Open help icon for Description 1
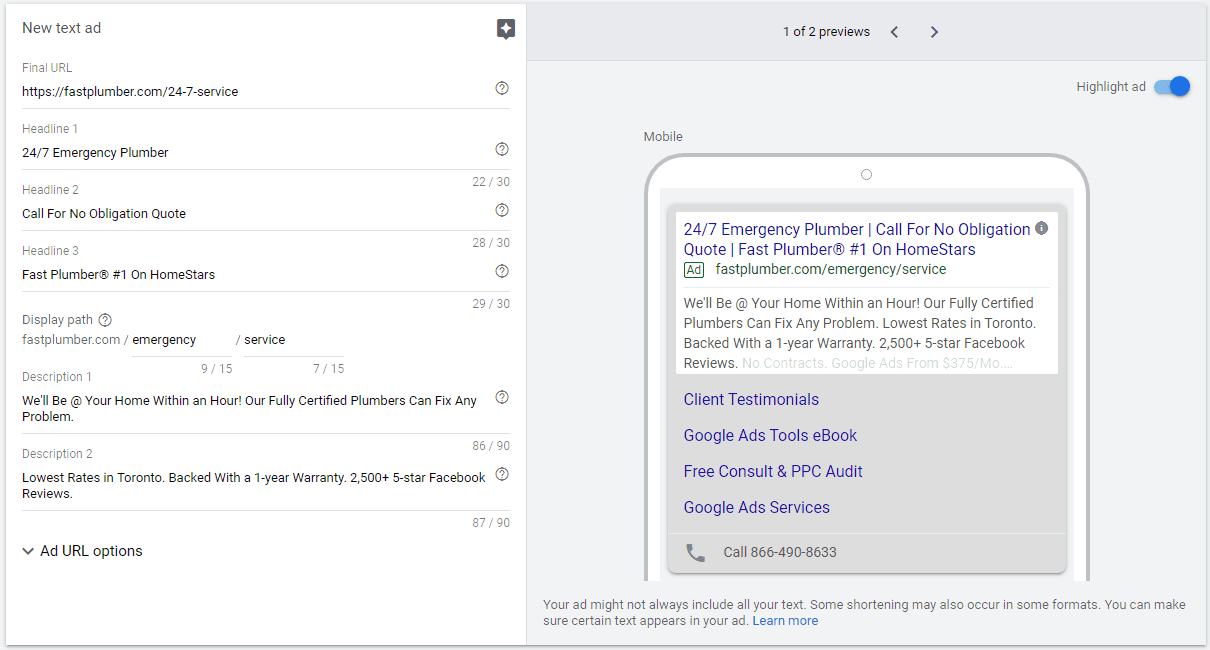1210x650 pixels. coord(502,397)
